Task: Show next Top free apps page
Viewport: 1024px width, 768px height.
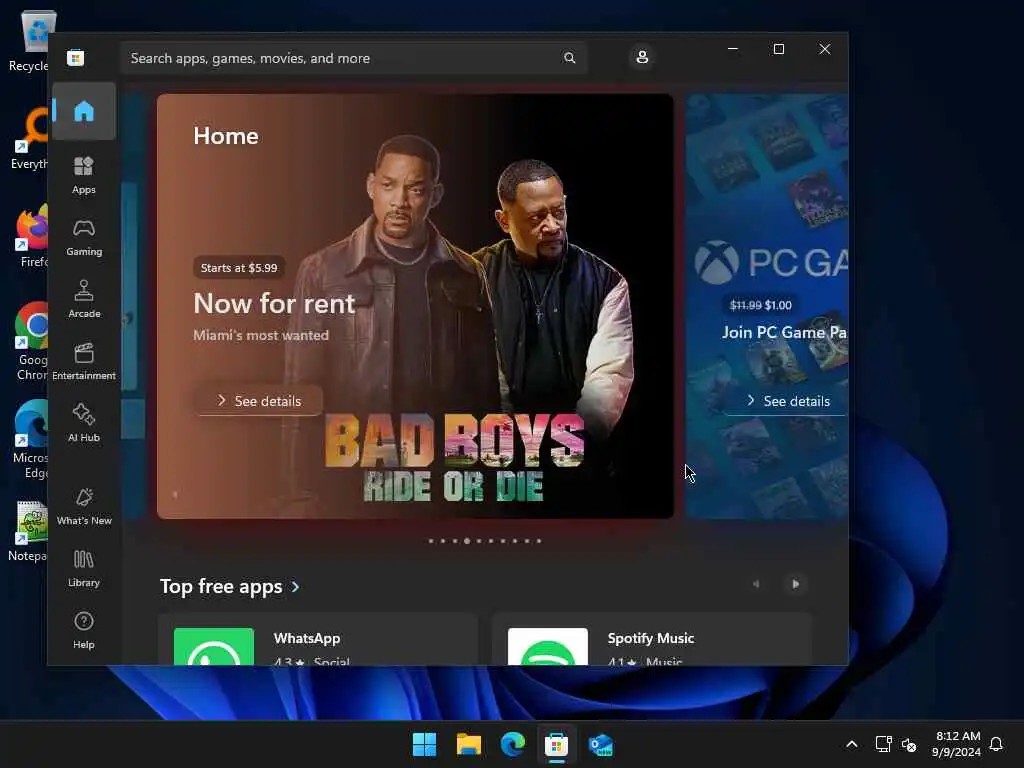Action: [795, 584]
